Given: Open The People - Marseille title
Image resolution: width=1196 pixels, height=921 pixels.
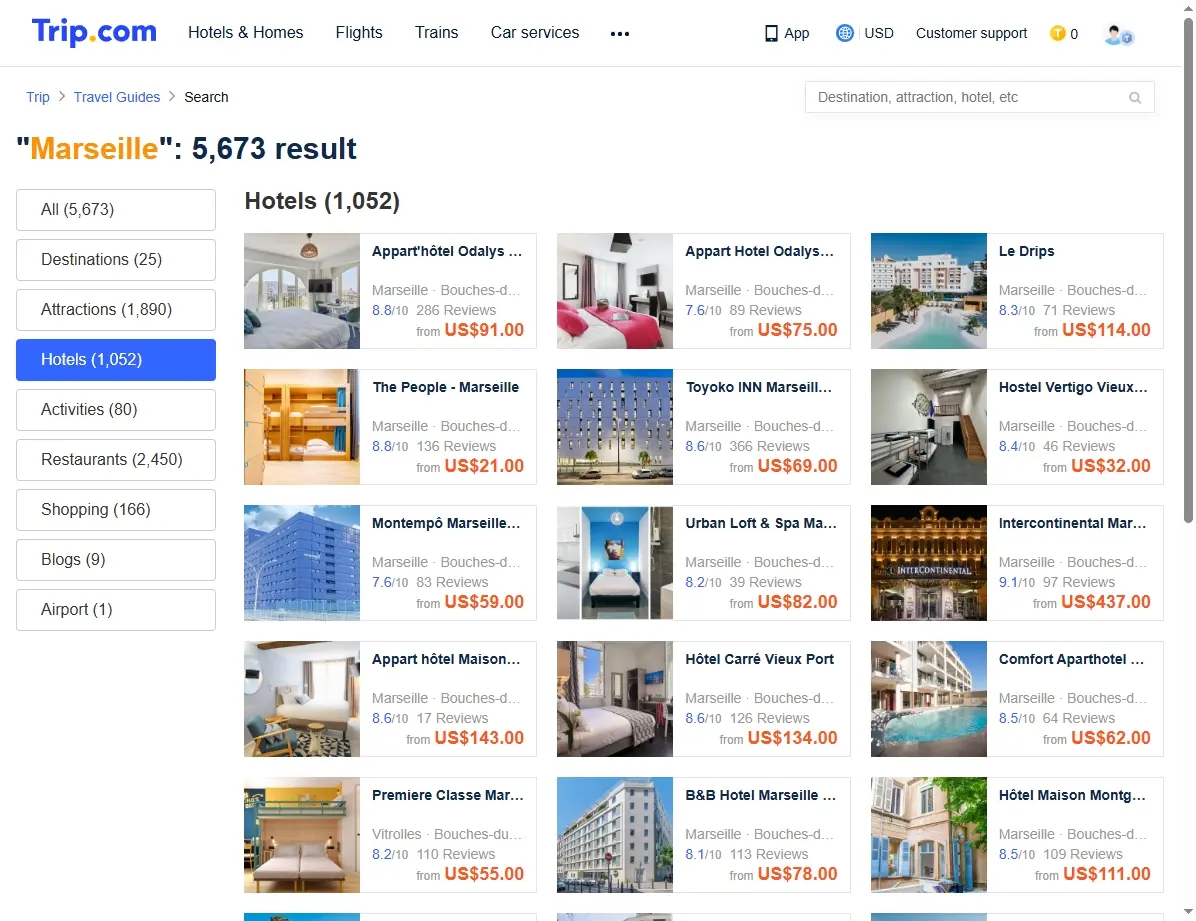Looking at the screenshot, I should (x=445, y=387).
